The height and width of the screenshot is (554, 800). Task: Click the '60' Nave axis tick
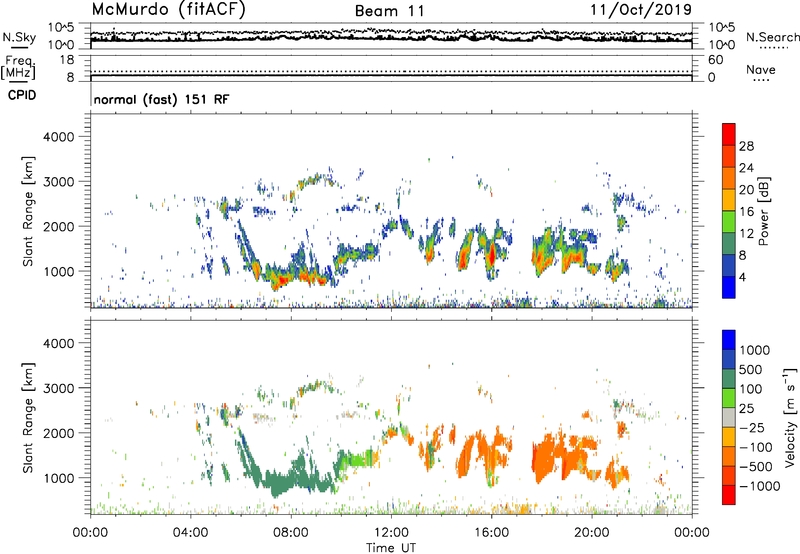pos(715,60)
